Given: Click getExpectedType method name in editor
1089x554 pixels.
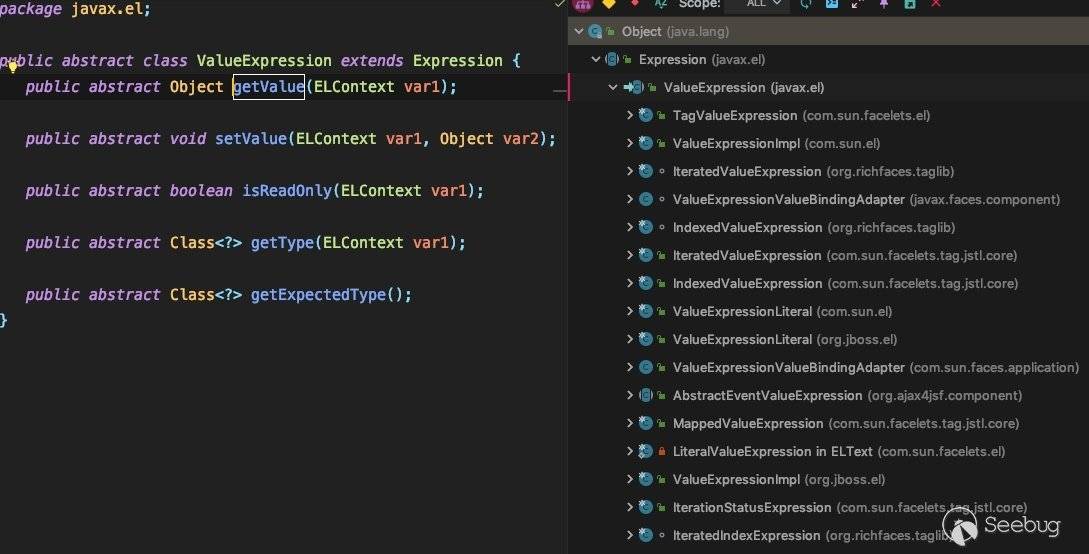Looking at the screenshot, I should (318, 295).
